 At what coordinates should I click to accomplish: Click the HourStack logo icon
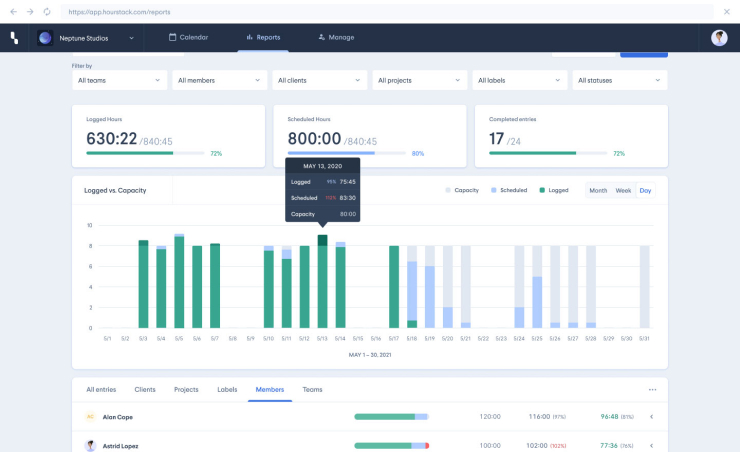pos(15,38)
